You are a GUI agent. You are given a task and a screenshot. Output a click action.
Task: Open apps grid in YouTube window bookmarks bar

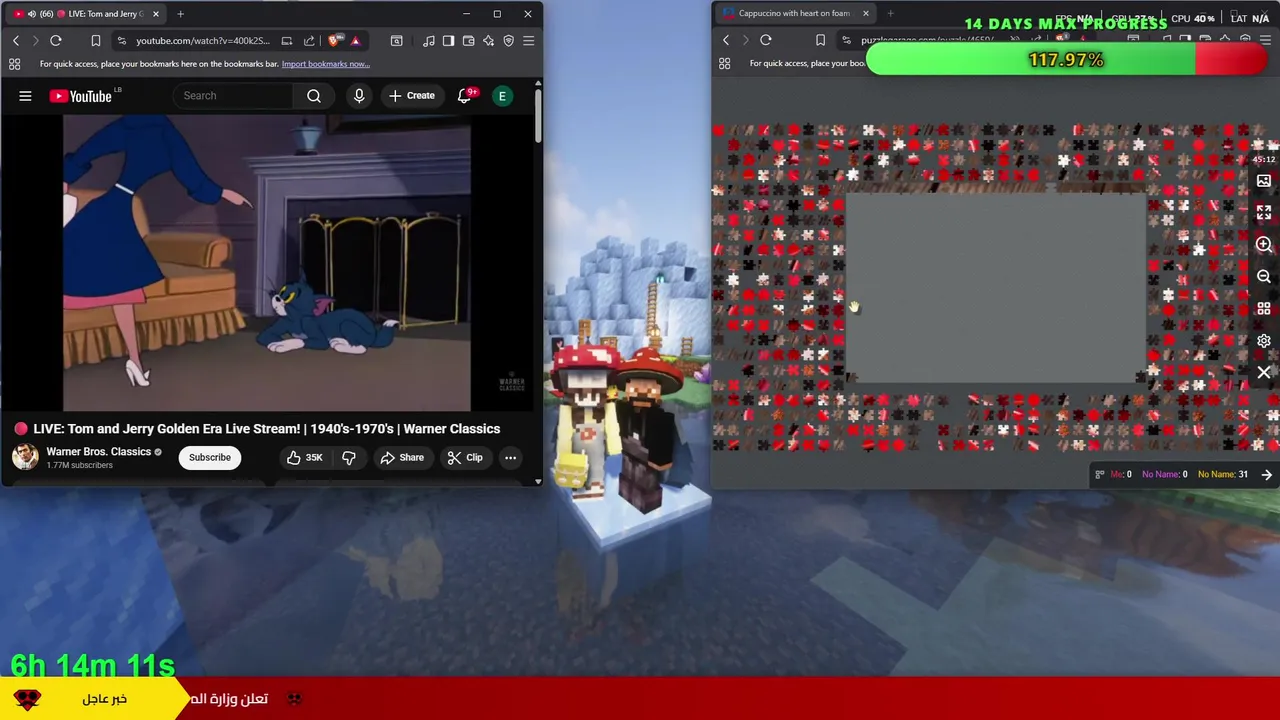[14, 64]
